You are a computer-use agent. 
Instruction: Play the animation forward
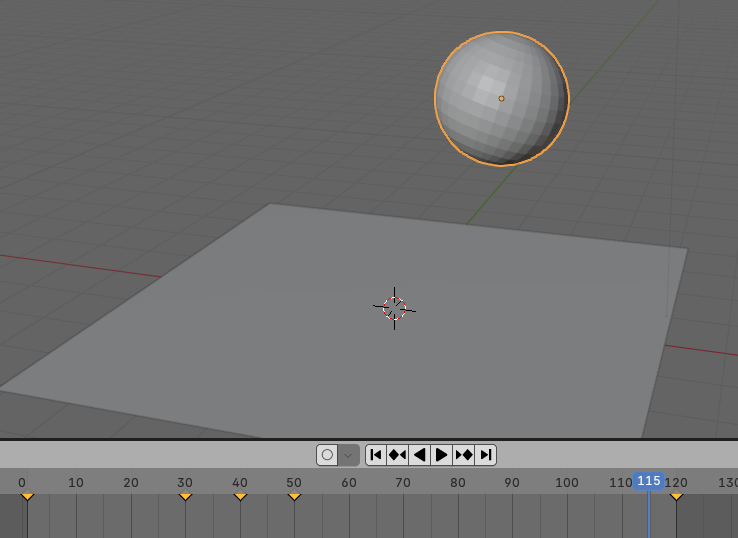click(x=441, y=455)
